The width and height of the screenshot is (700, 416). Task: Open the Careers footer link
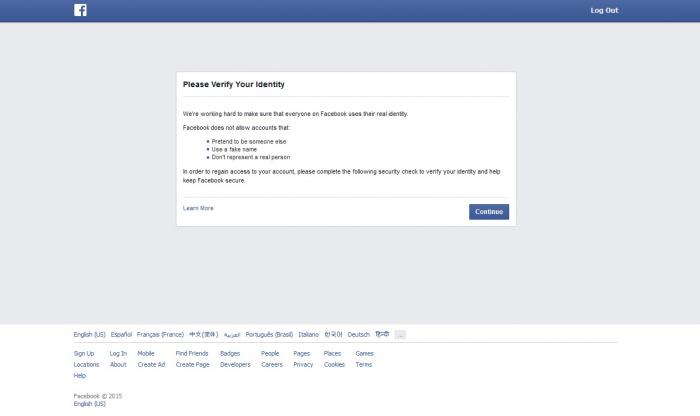tap(272, 364)
